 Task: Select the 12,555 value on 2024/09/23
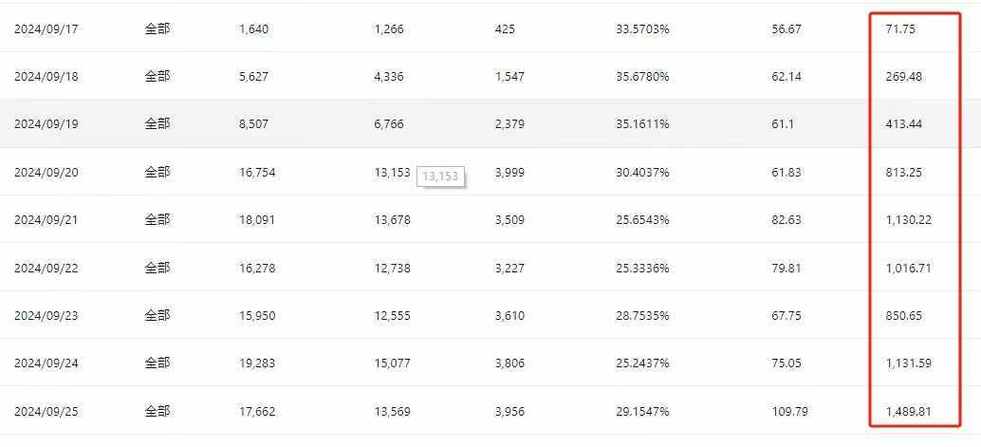pos(392,316)
